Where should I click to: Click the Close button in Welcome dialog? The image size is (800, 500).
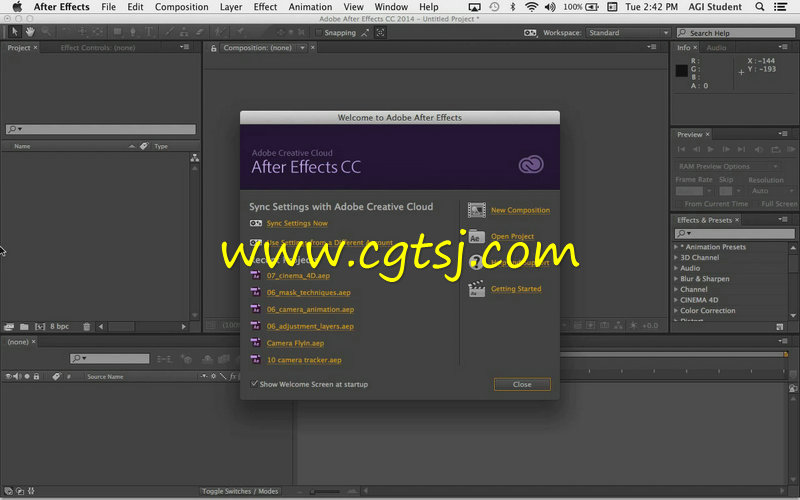[522, 384]
